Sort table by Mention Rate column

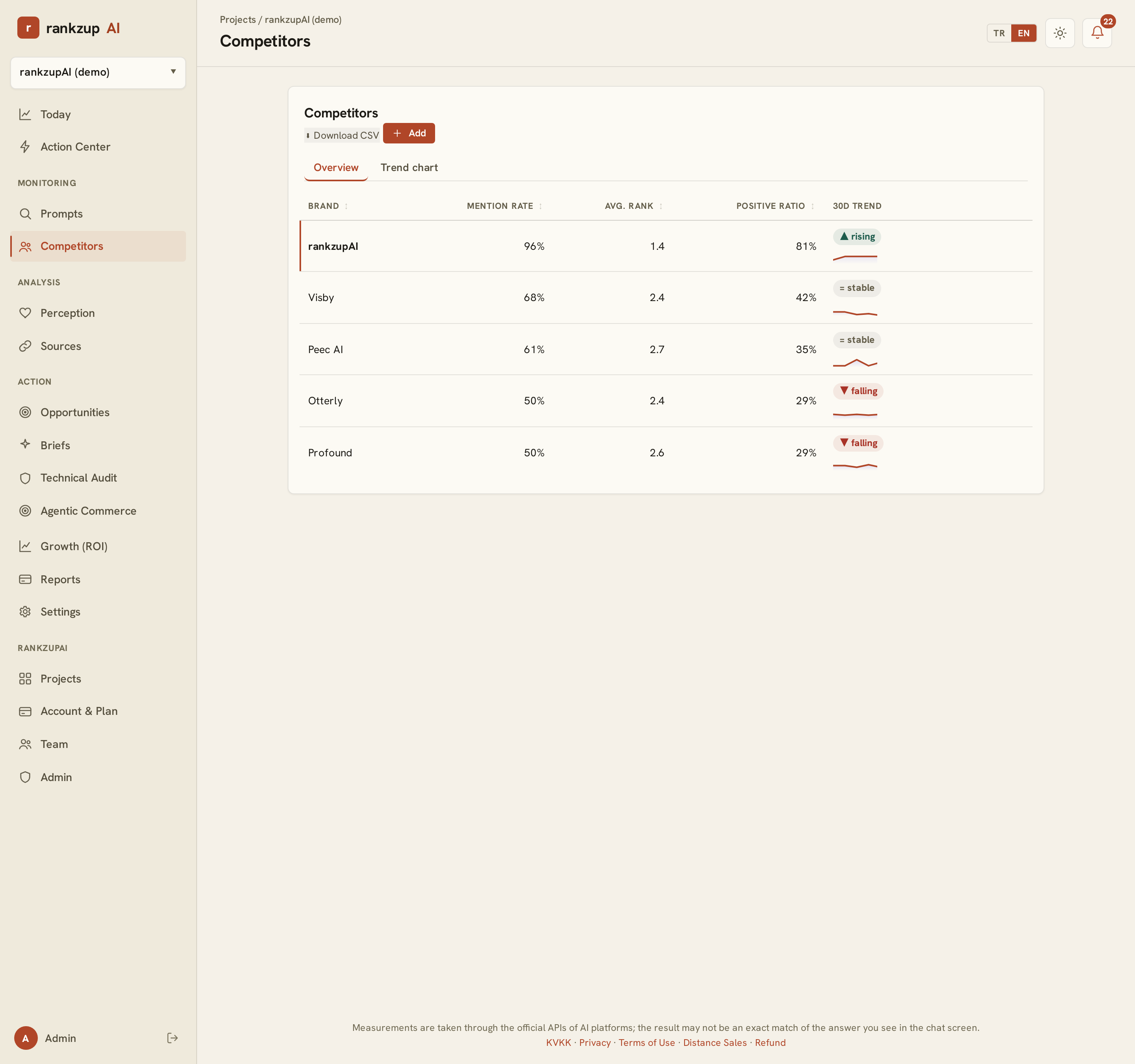(x=505, y=206)
